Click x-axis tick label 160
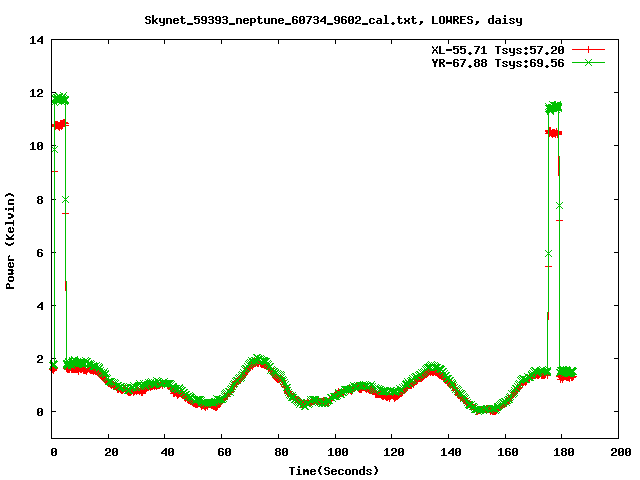 pos(507,452)
